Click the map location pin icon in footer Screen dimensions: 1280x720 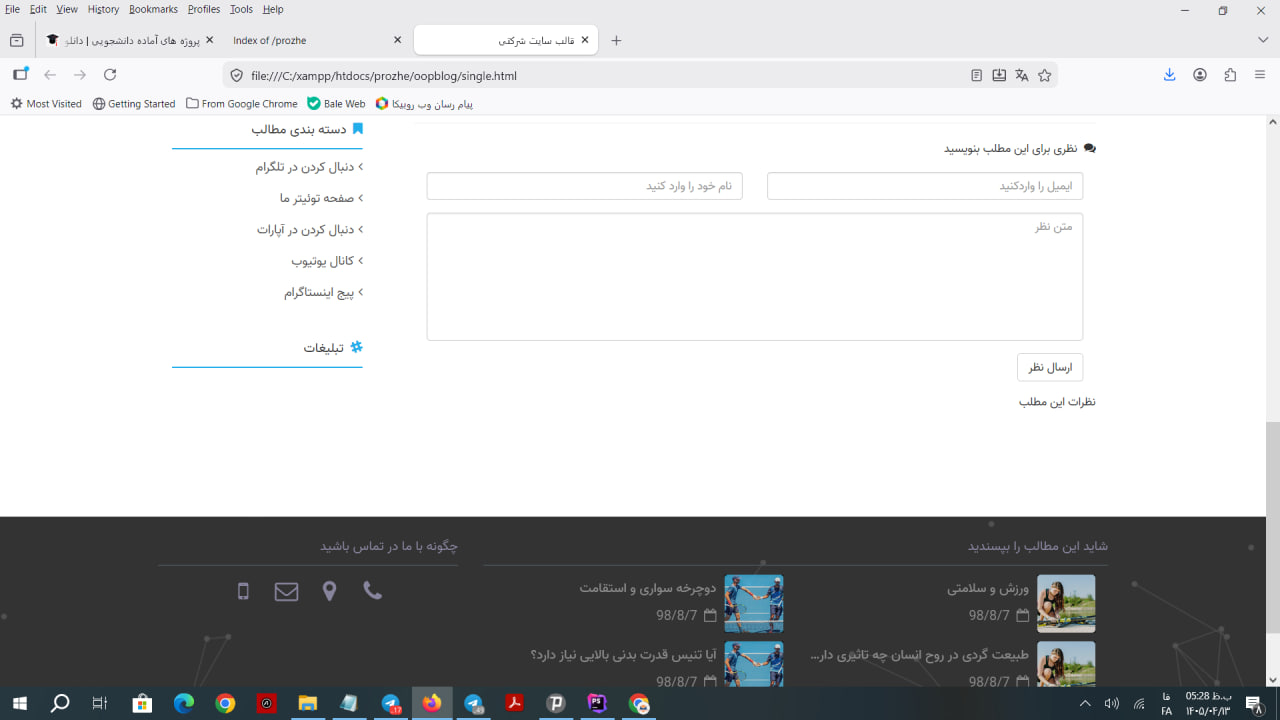coord(329,592)
